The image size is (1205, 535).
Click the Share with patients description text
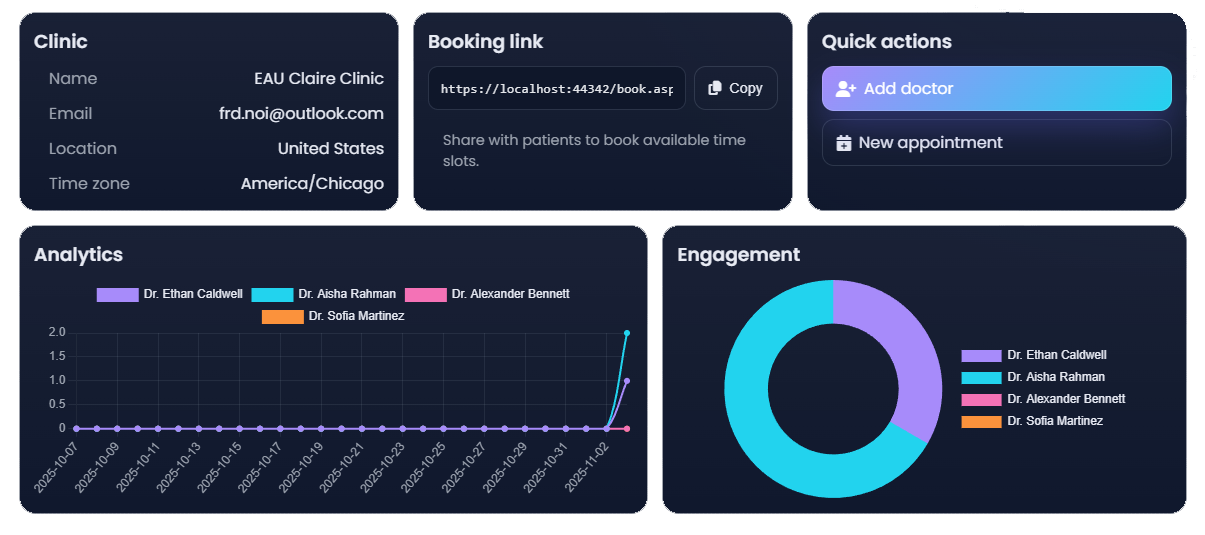pyautogui.click(x=594, y=150)
